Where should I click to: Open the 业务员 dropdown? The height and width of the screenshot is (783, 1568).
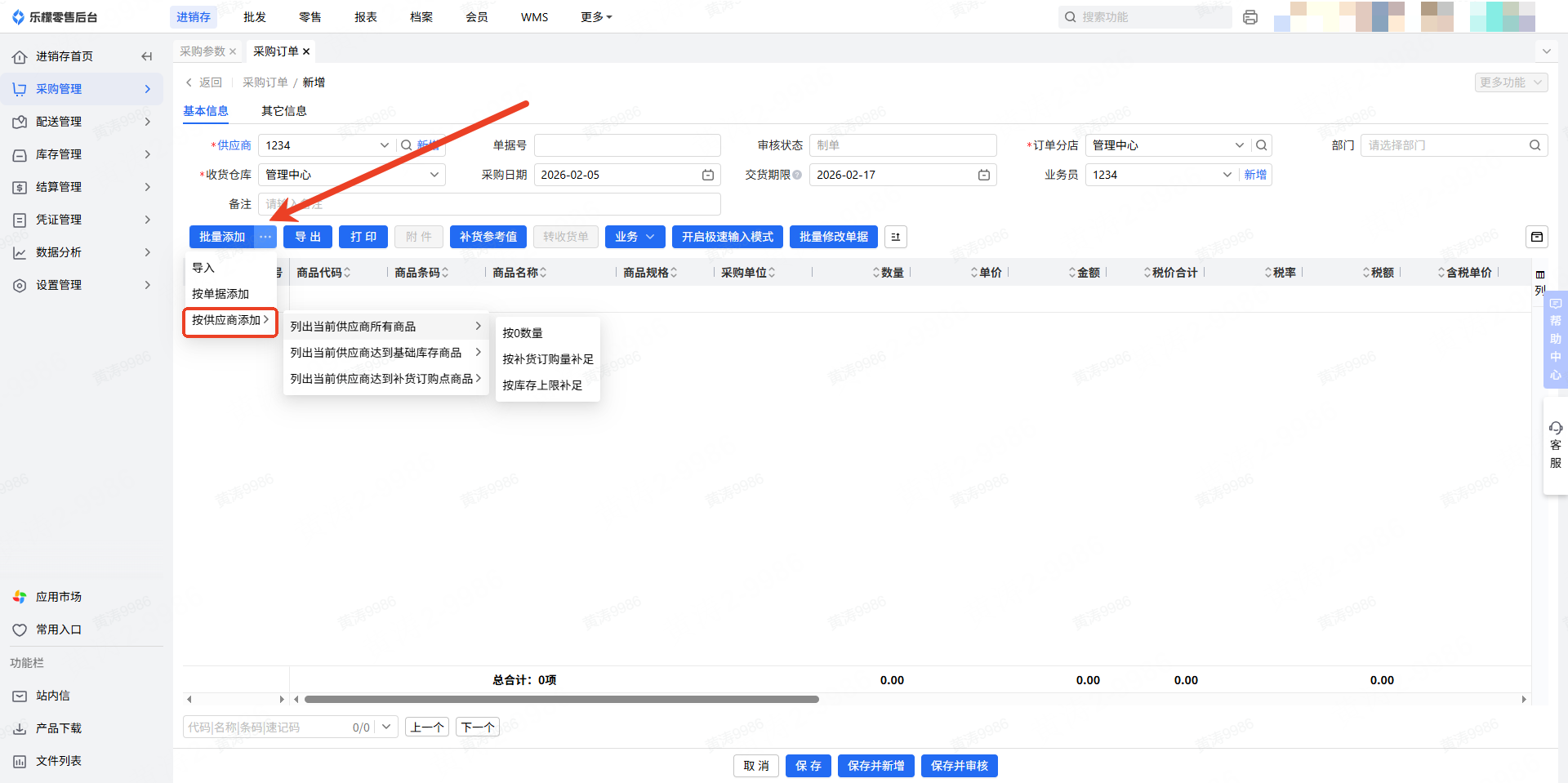click(x=1227, y=175)
